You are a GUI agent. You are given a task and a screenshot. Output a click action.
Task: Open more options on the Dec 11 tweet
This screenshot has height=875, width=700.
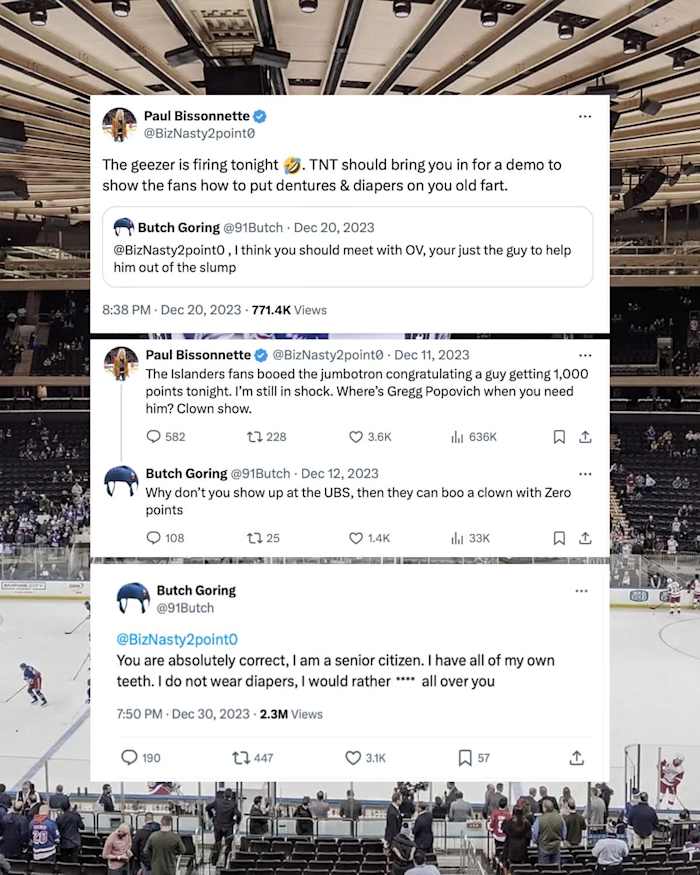tap(585, 355)
